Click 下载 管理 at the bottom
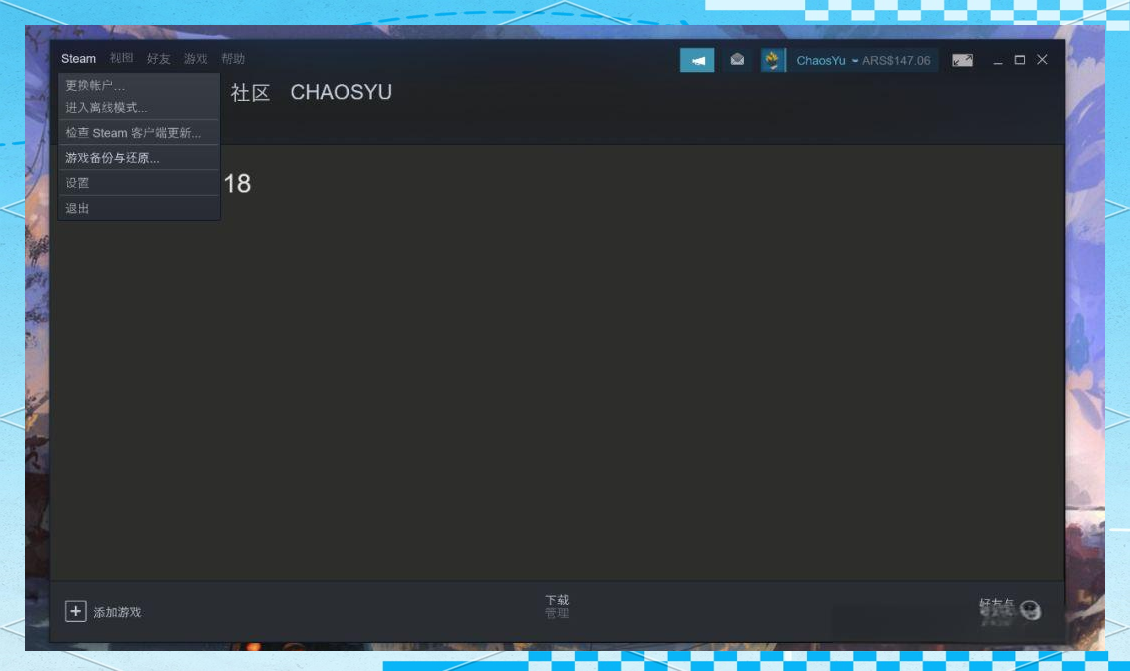Screen dimensions: 1130x671 557,606
